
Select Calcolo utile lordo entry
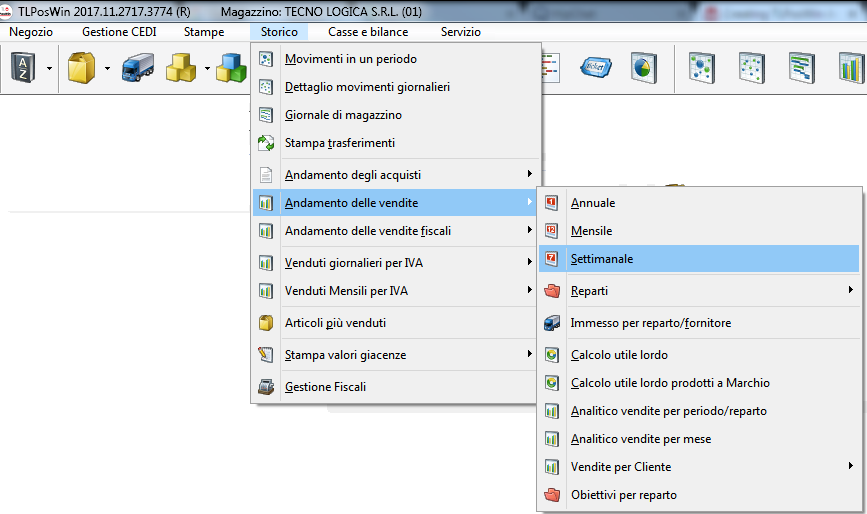click(619, 355)
